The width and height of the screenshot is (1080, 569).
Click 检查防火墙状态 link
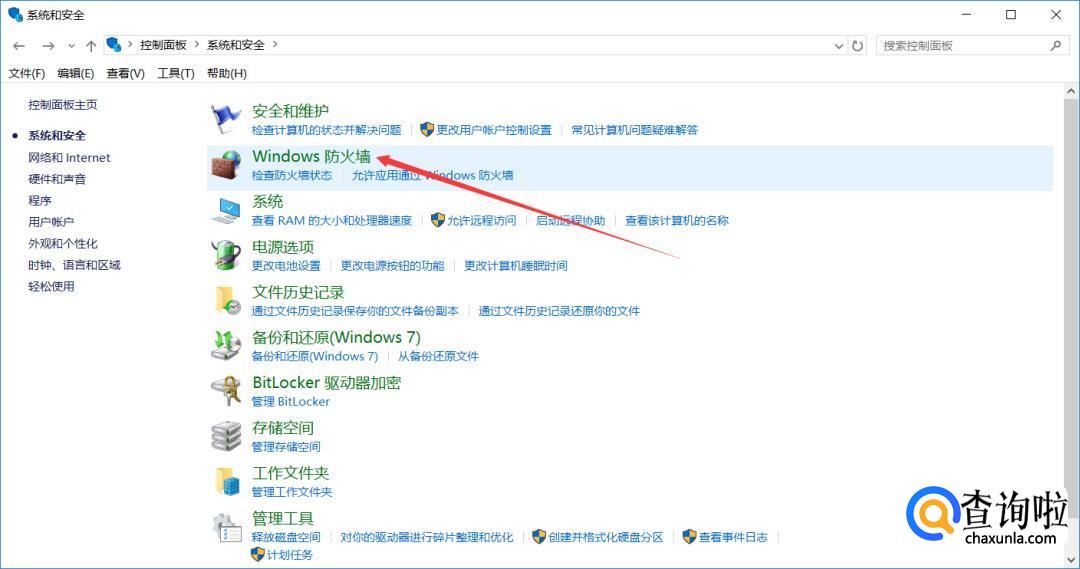click(x=292, y=176)
